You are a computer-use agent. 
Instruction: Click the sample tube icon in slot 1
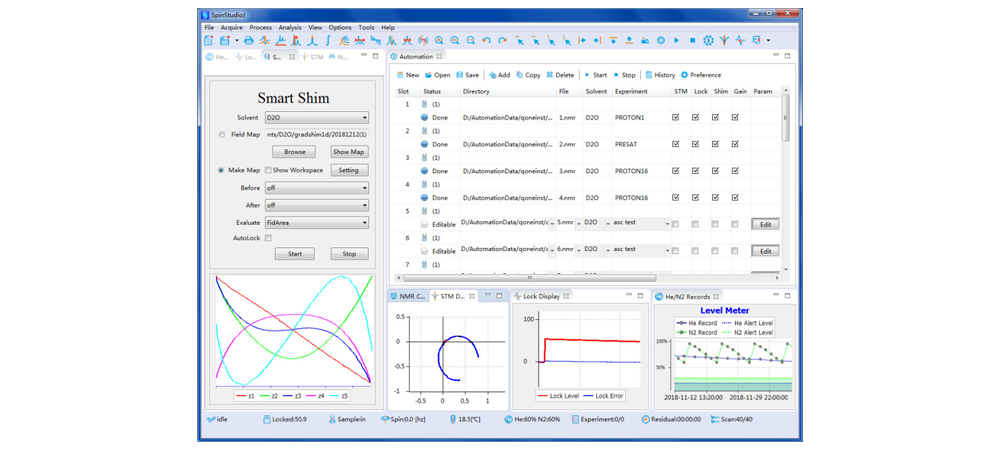(x=425, y=104)
